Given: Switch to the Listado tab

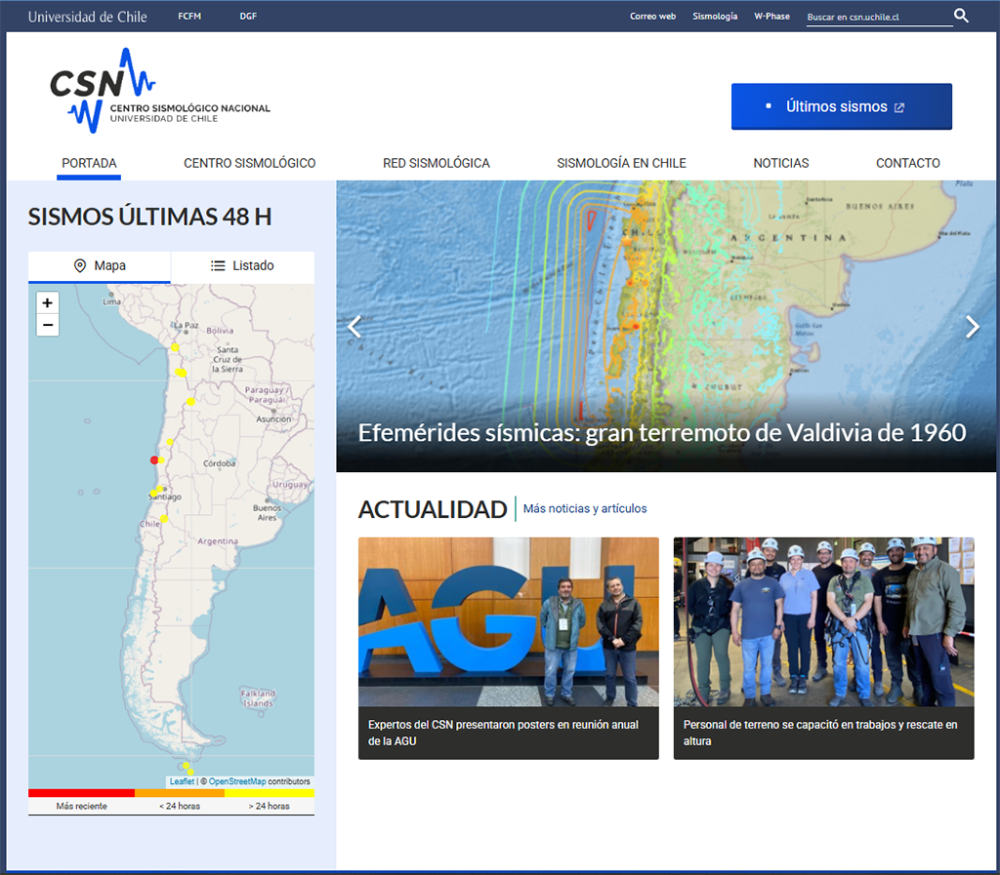Looking at the screenshot, I should point(242,266).
